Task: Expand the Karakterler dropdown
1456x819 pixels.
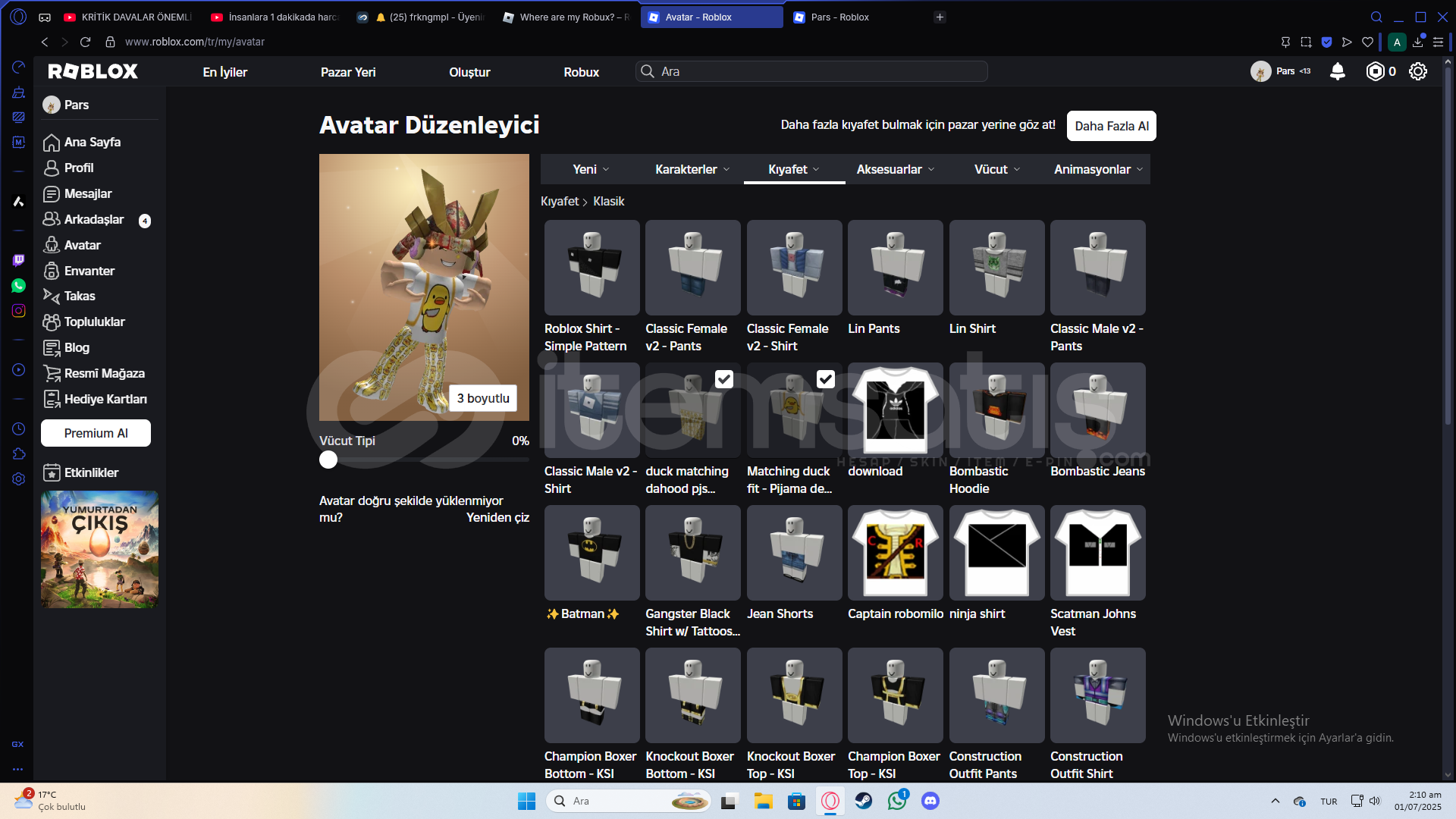Action: coord(692,169)
